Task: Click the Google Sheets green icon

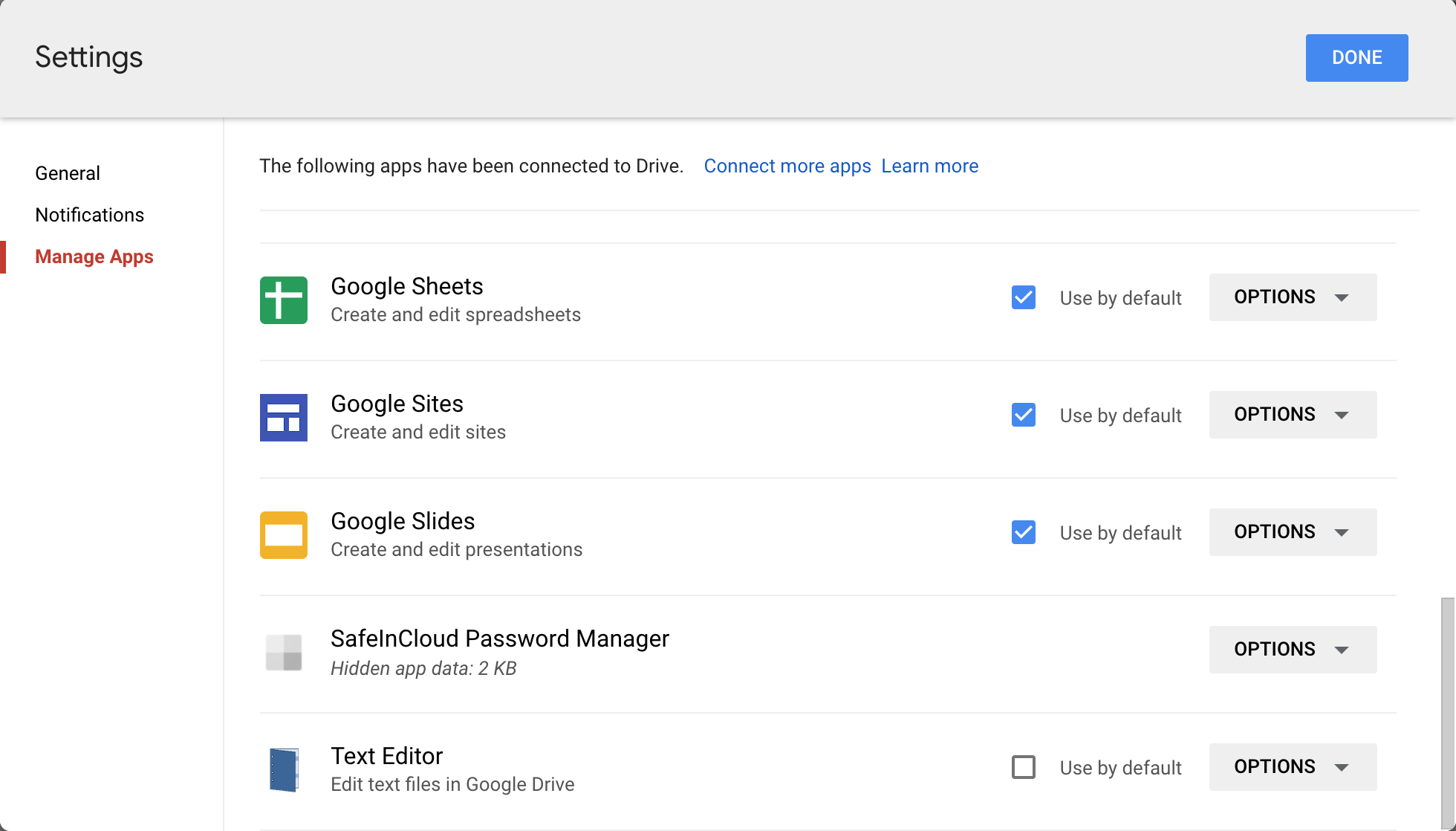Action: coord(283,300)
